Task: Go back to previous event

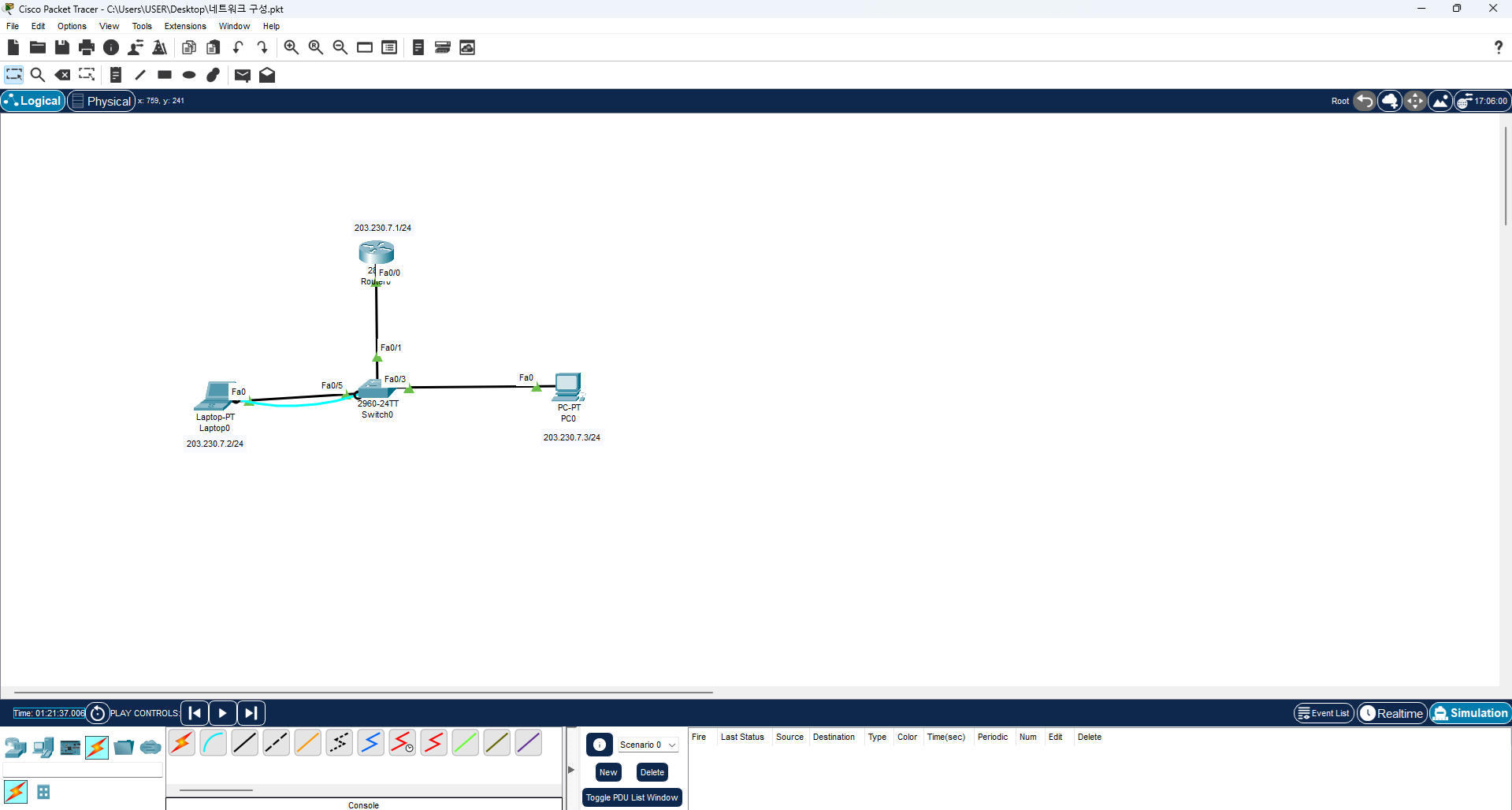Action: [x=195, y=713]
